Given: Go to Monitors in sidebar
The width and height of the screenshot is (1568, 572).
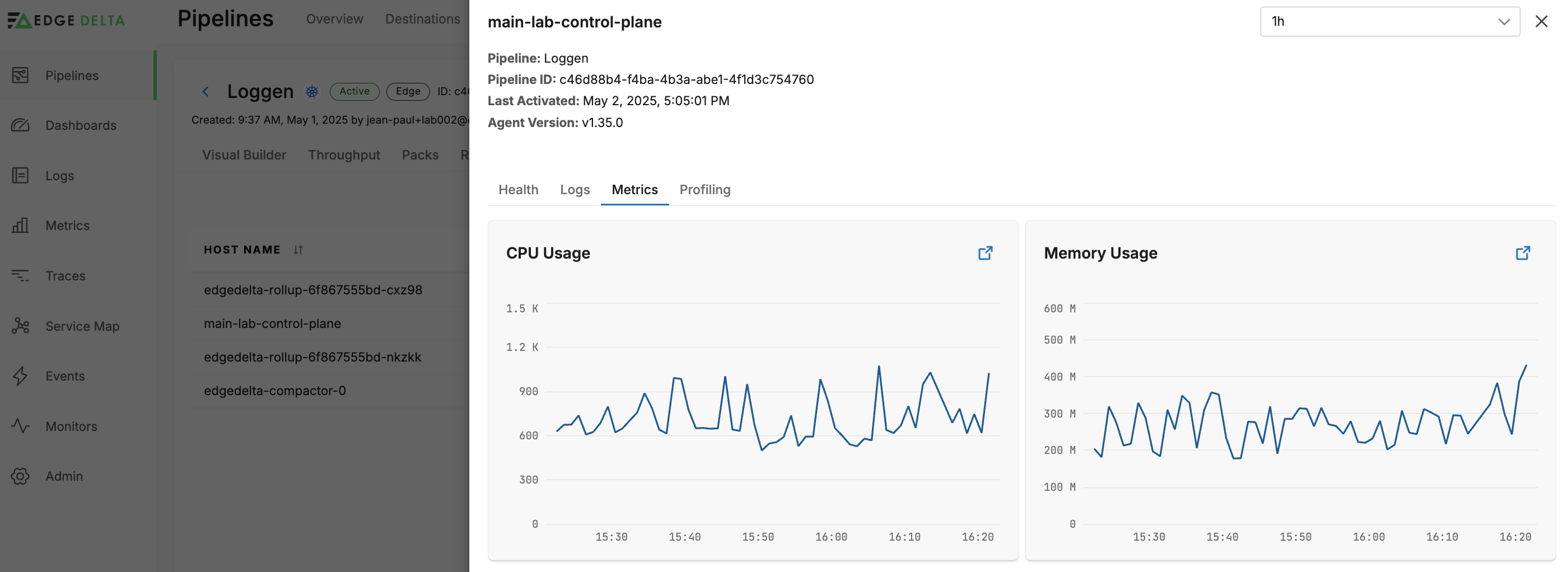Looking at the screenshot, I should click(x=71, y=426).
